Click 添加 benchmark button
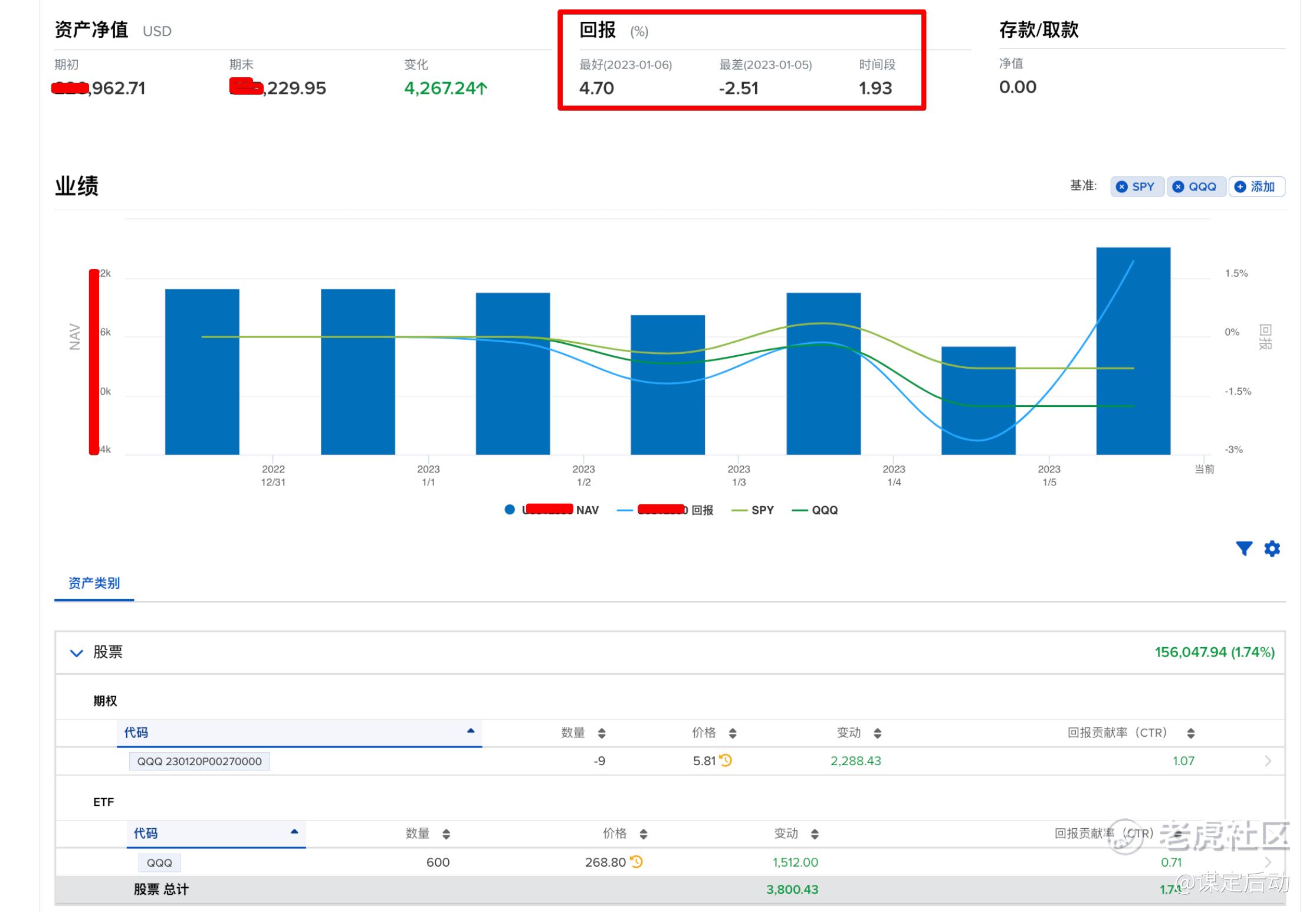 click(1256, 187)
